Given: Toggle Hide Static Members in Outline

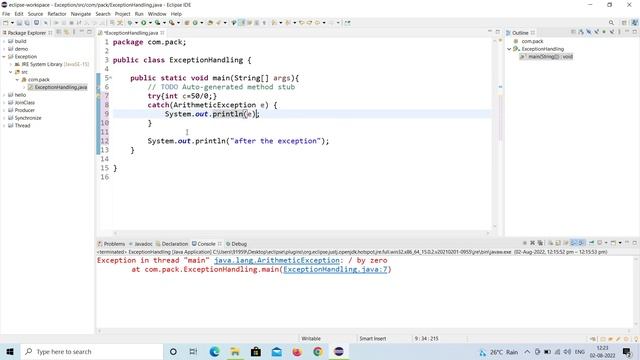Looking at the screenshot, I should [596, 32].
